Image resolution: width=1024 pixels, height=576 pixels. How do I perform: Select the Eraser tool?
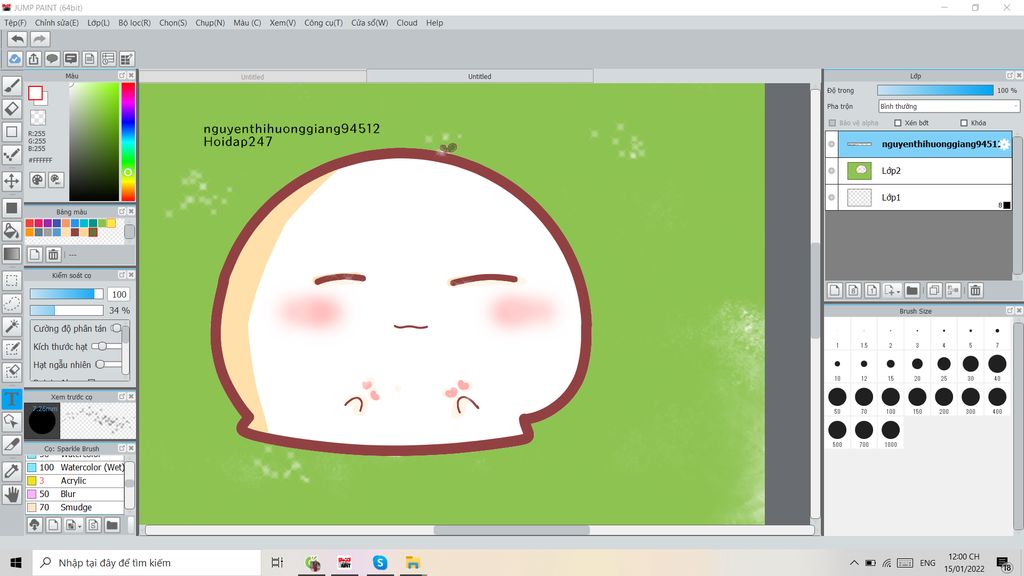coord(12,108)
